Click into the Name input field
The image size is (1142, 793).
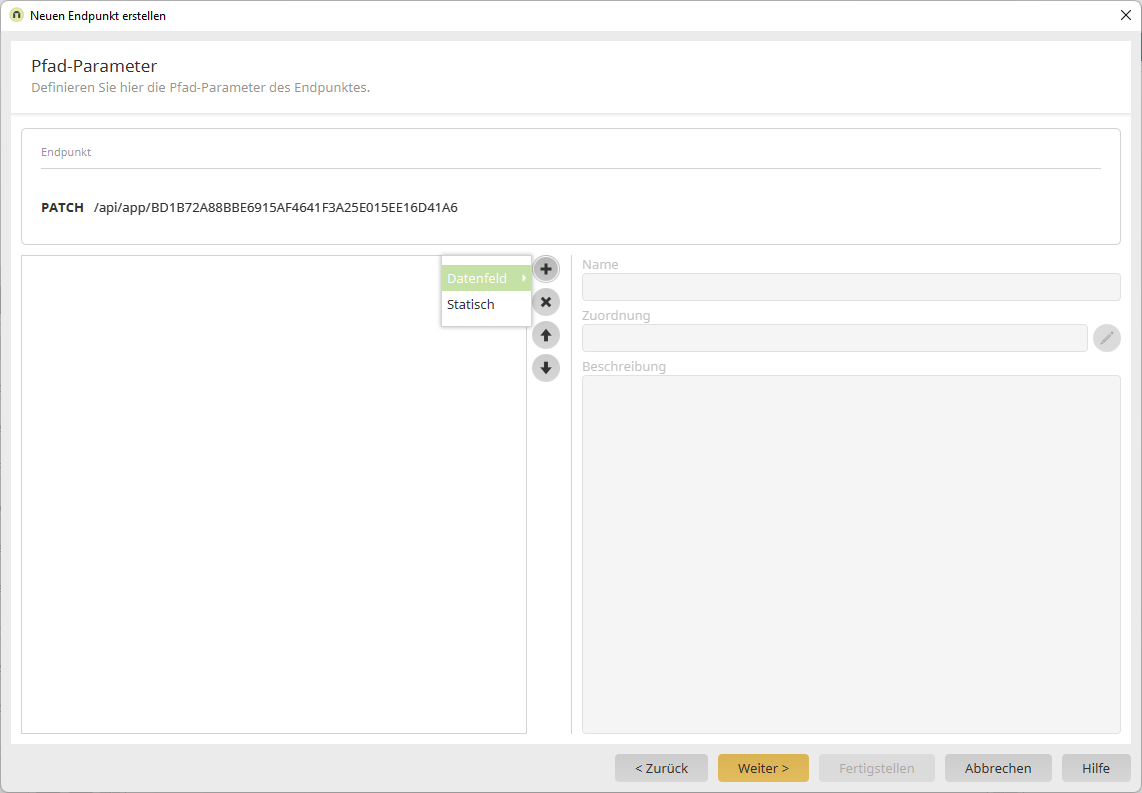click(x=851, y=287)
